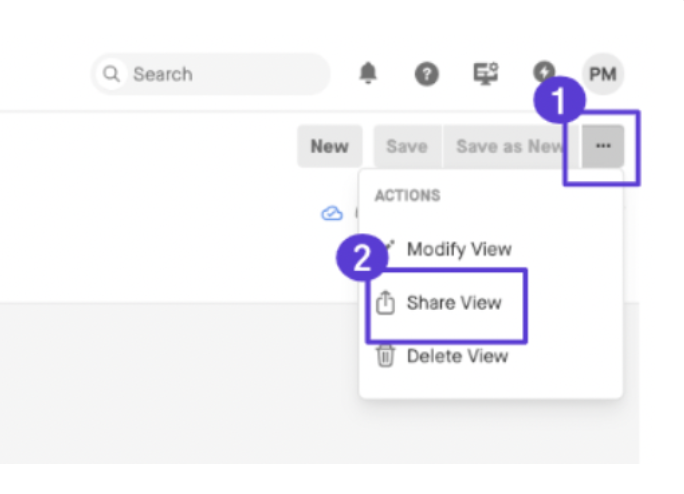Click the Save as New button
Image resolution: width=684 pixels, height=494 pixels.
click(510, 146)
